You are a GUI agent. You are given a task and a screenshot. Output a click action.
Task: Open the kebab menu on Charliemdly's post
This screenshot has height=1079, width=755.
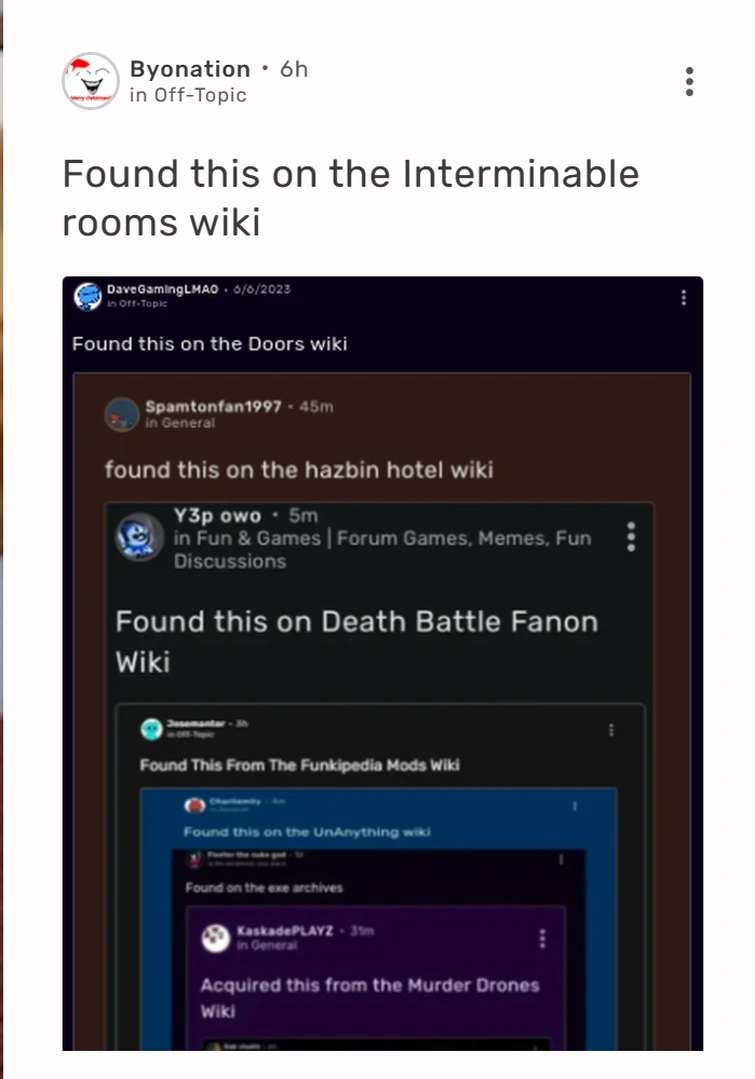point(576,804)
